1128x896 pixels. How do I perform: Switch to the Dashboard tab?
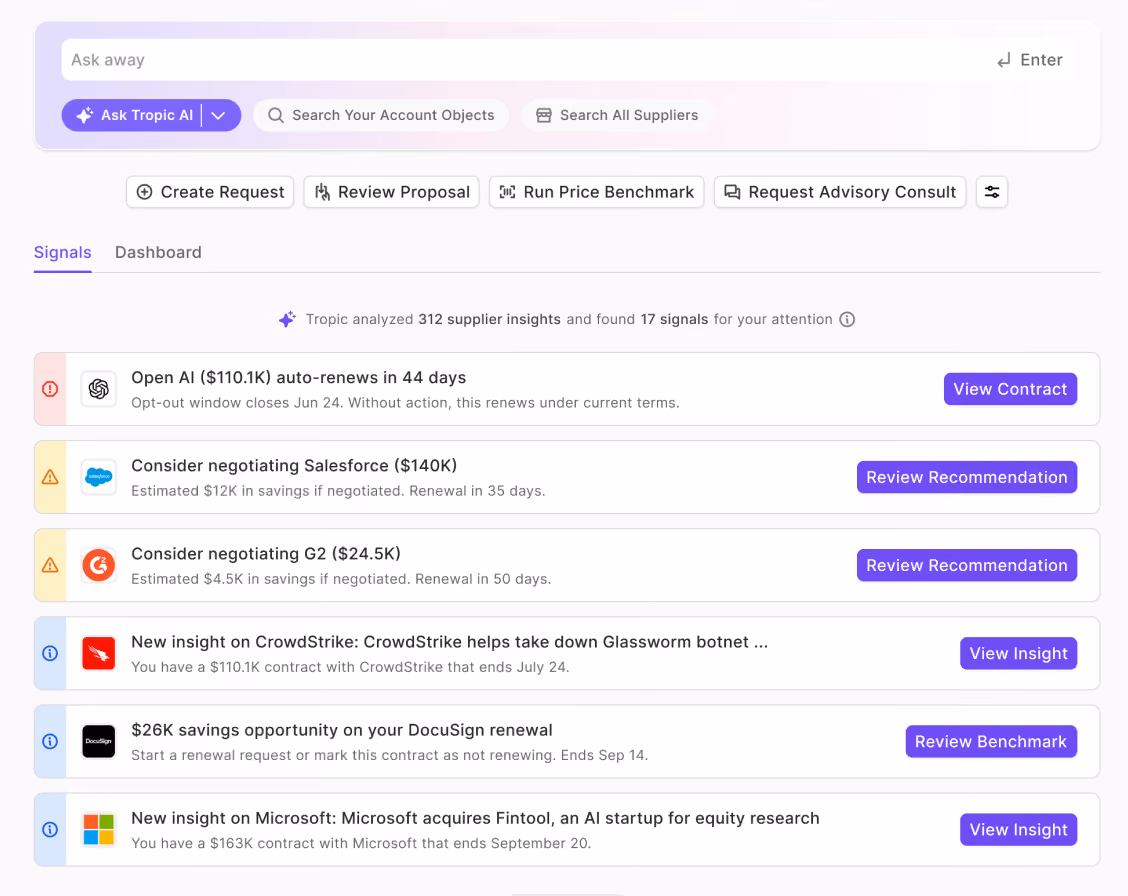(x=158, y=252)
